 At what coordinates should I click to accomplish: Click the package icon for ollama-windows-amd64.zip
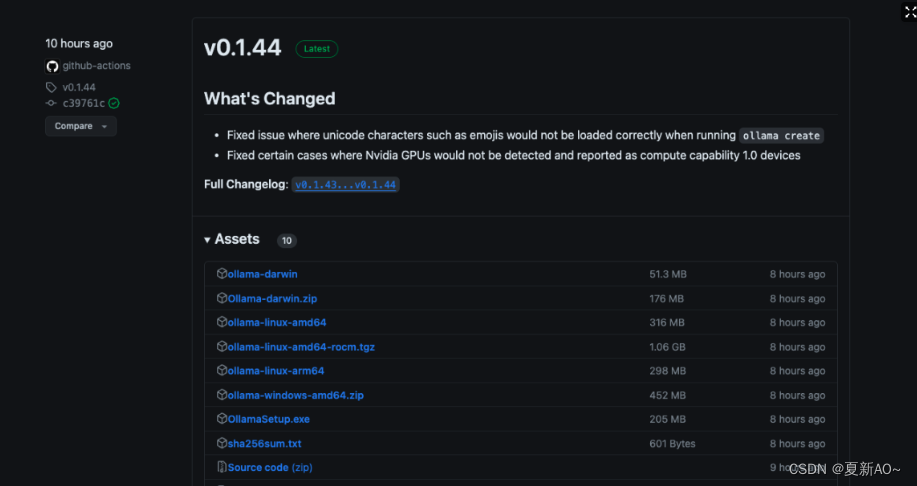(x=222, y=395)
